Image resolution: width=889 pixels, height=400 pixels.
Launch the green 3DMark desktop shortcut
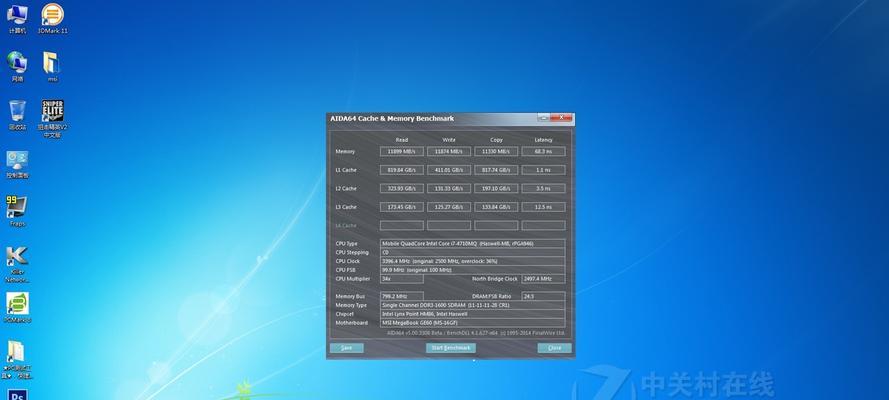pos(17,308)
